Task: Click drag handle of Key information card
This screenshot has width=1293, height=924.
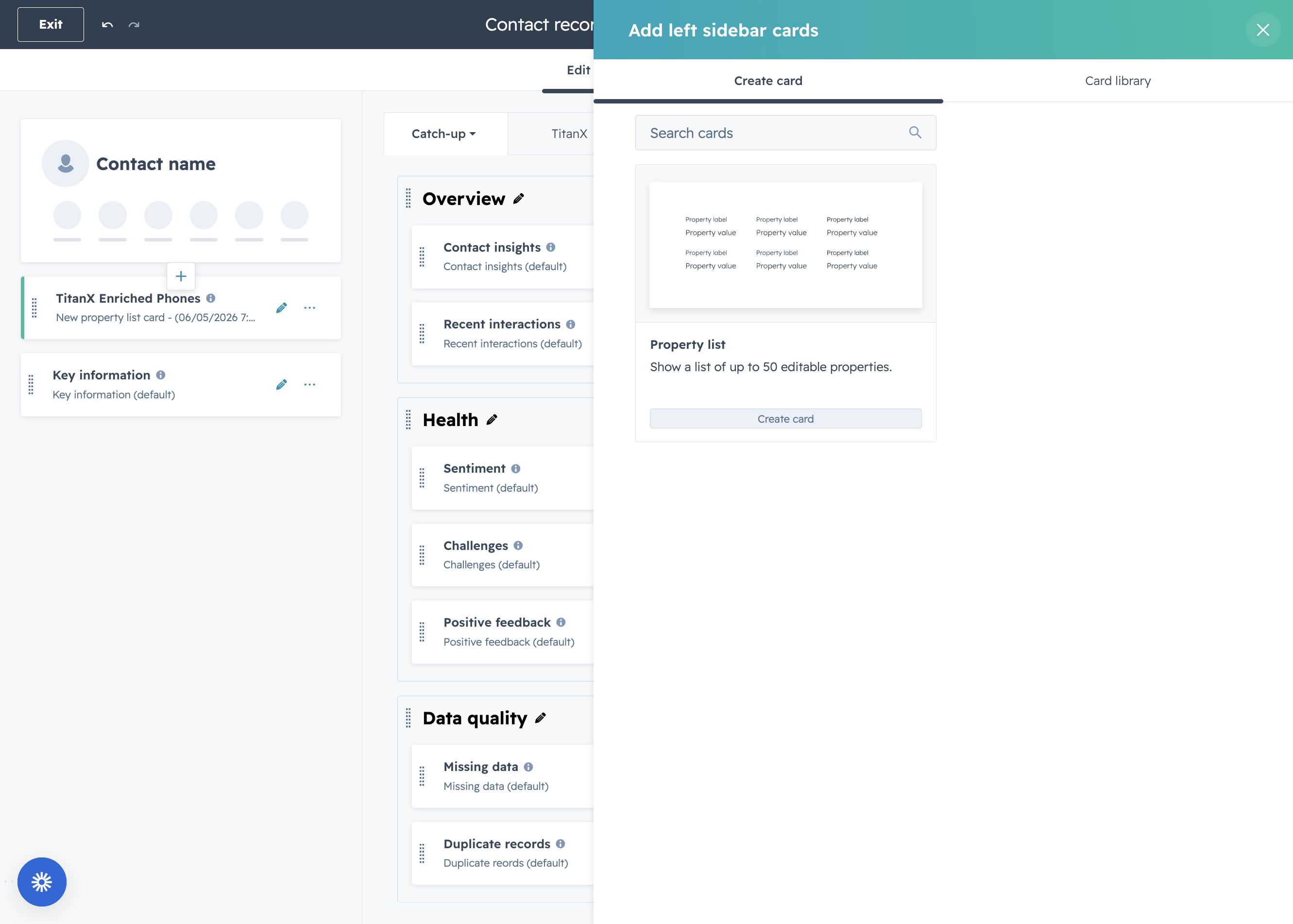Action: coord(31,385)
